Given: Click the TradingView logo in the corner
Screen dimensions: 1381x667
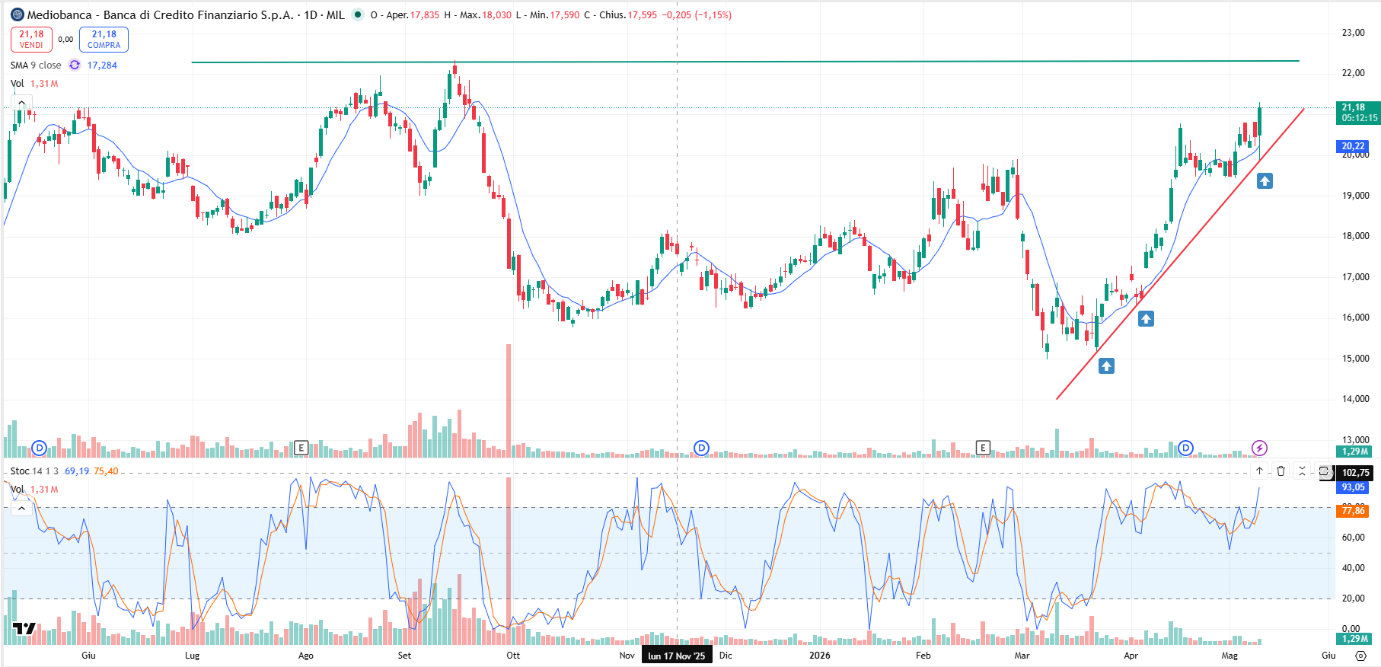Looking at the screenshot, I should 25,629.
